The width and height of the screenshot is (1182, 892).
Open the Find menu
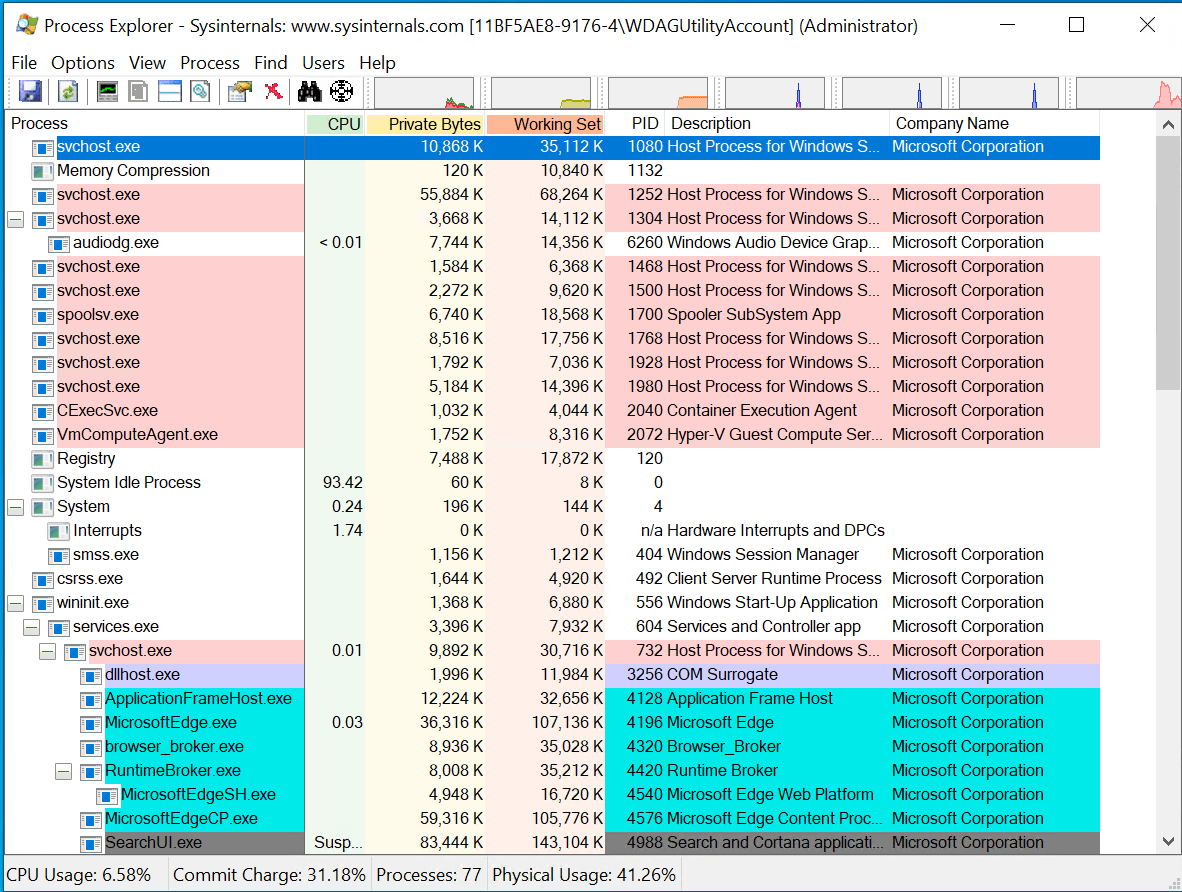pyautogui.click(x=271, y=63)
